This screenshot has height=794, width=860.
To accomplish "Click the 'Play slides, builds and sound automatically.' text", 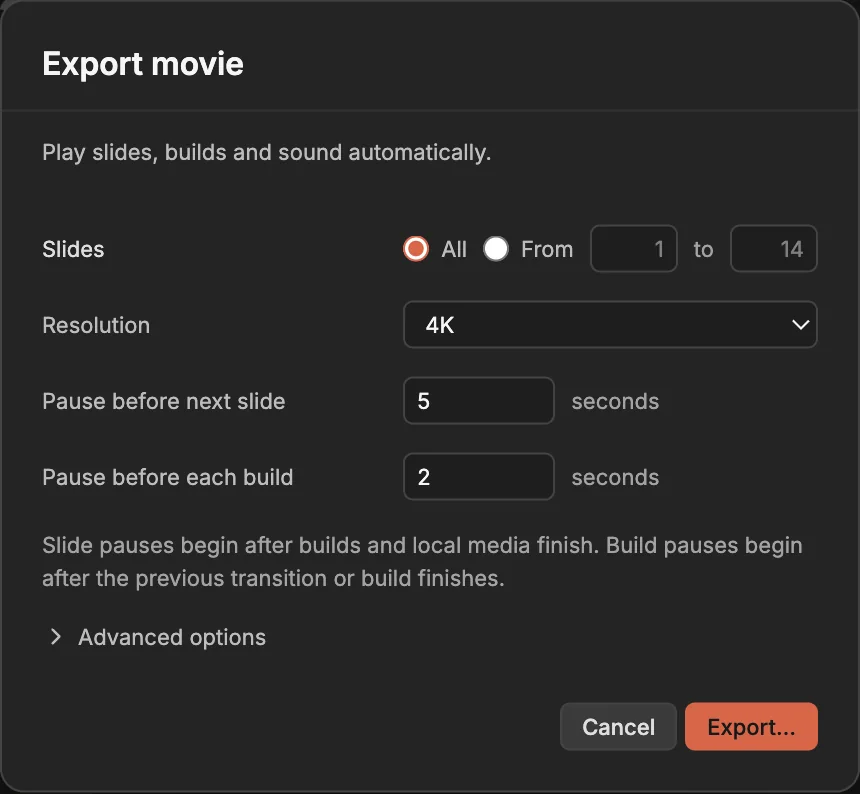I will pyautogui.click(x=267, y=152).
